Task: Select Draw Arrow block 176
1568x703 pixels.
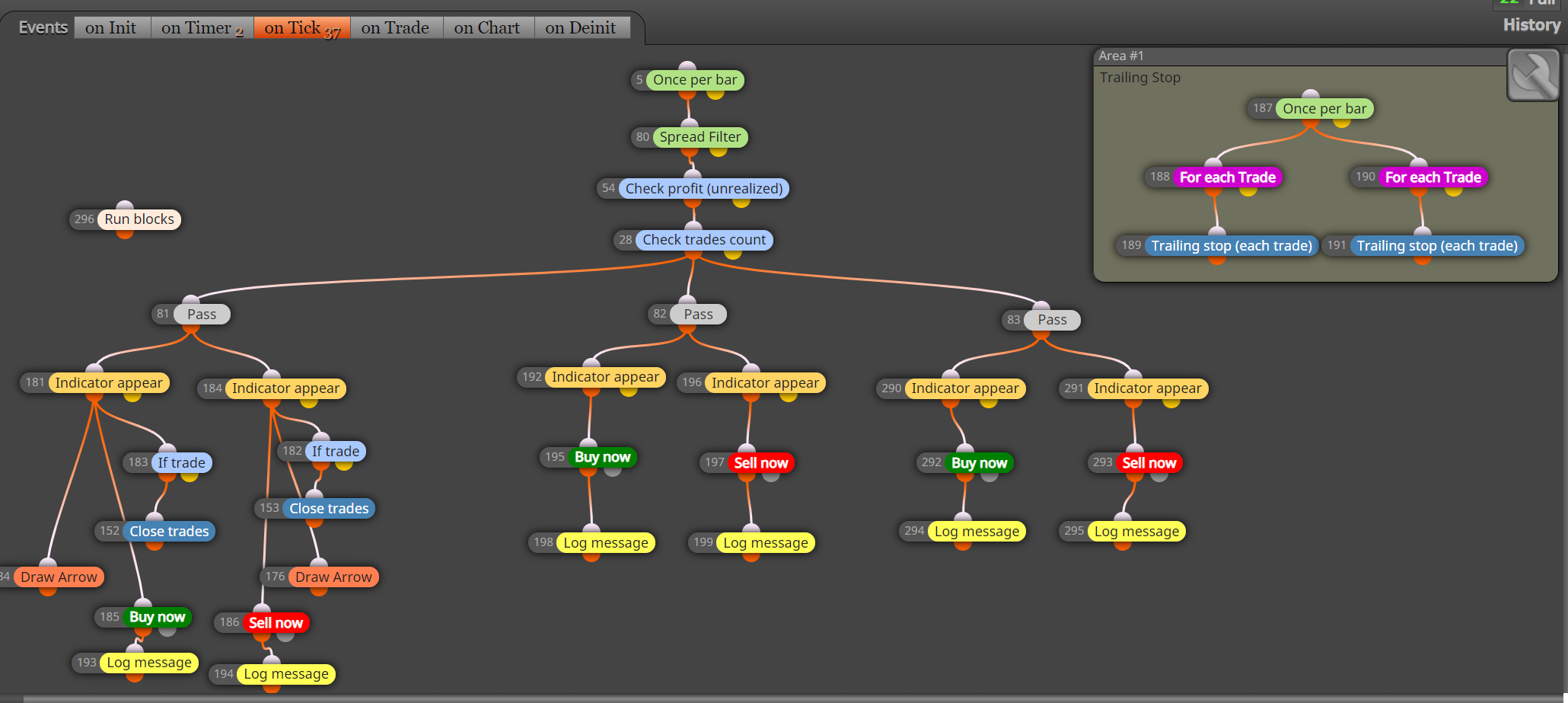Action: pyautogui.click(x=333, y=577)
